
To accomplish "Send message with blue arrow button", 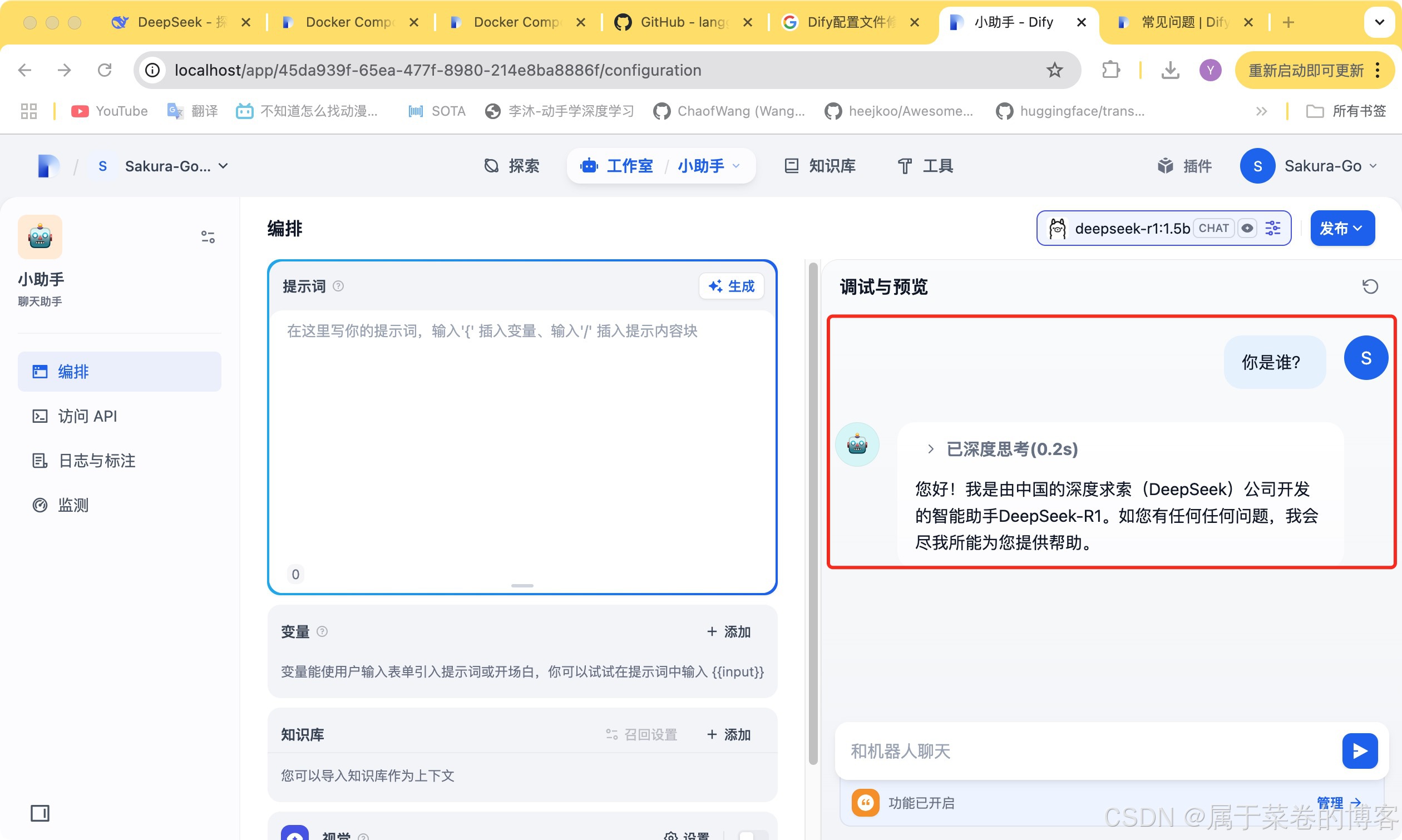I will tap(1360, 751).
